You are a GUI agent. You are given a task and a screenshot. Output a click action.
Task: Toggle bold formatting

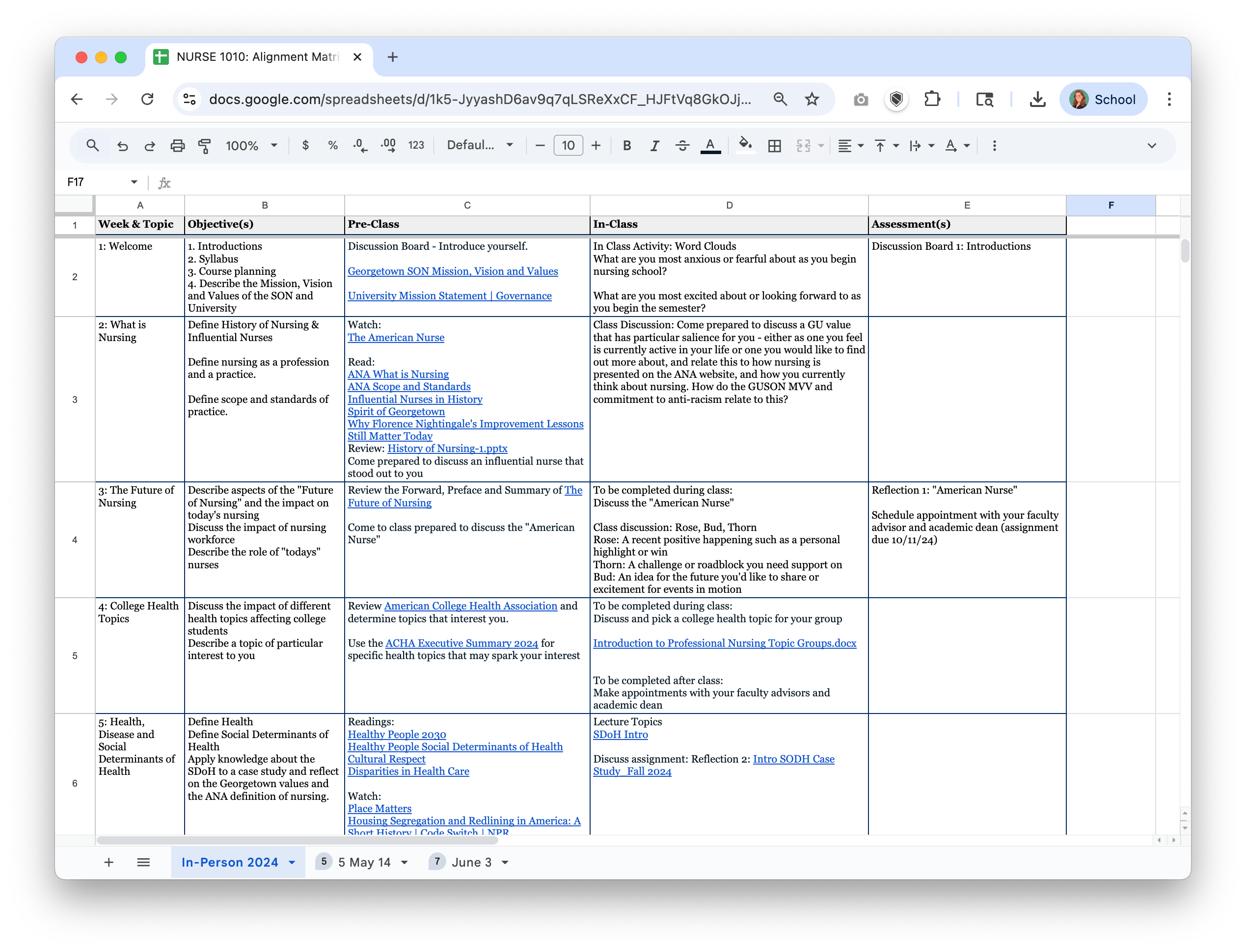[626, 146]
